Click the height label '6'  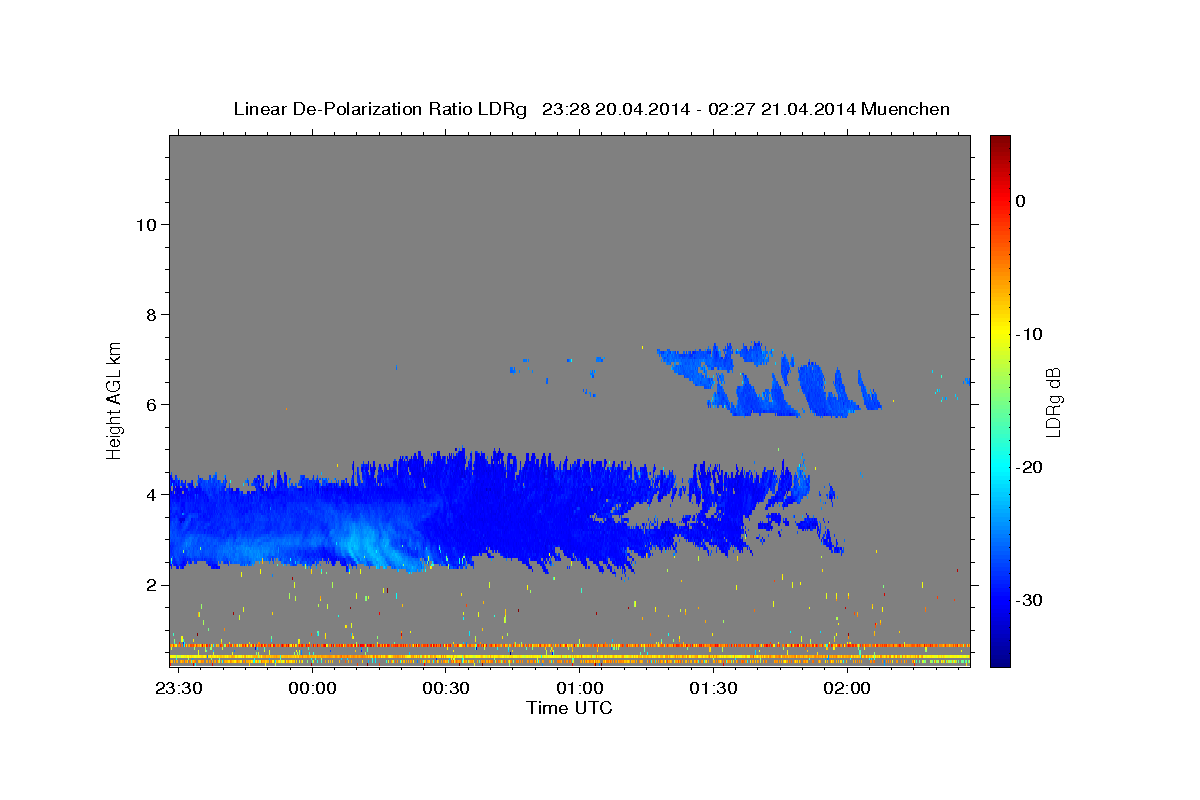tap(149, 404)
